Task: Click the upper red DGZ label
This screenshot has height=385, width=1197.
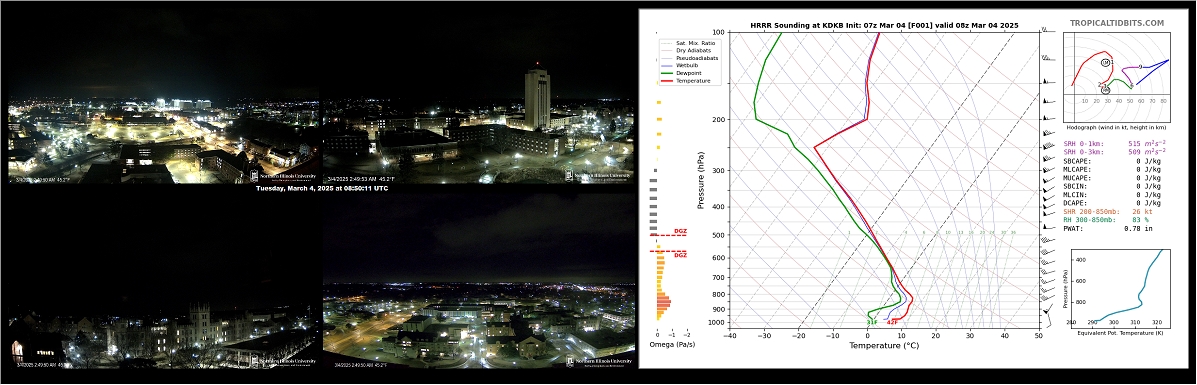Action: tap(680, 231)
